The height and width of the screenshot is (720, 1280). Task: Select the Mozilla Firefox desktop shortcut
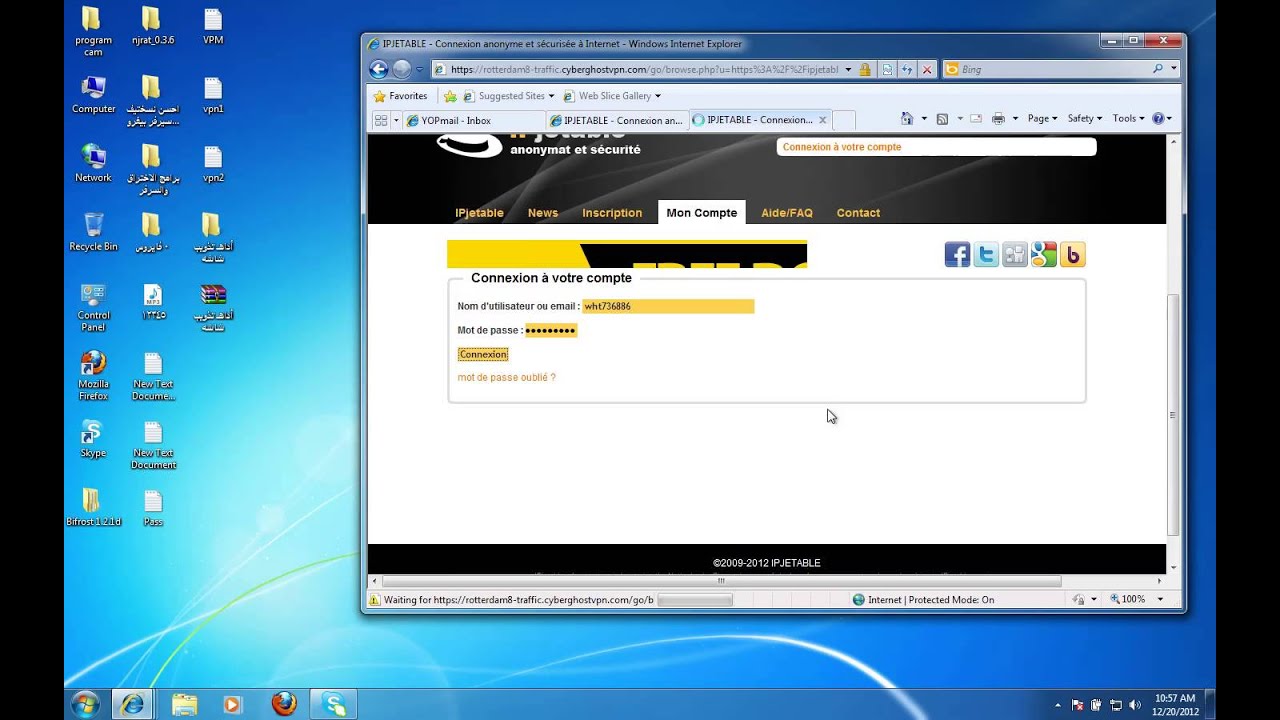[93, 376]
